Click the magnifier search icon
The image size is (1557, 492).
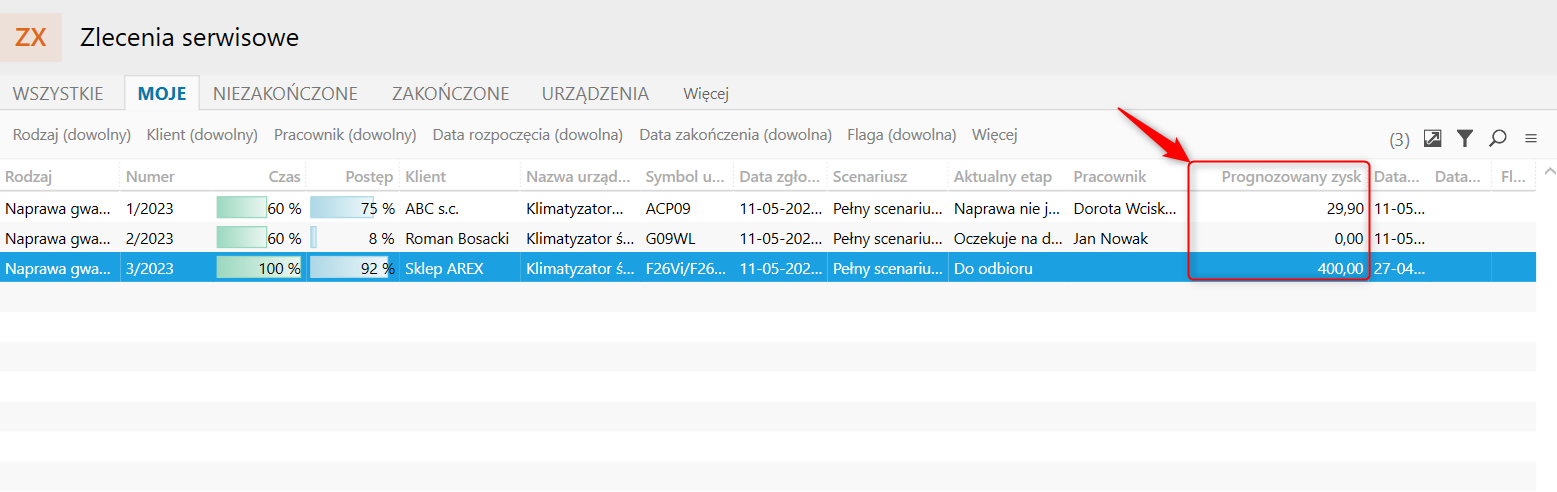tap(1497, 138)
